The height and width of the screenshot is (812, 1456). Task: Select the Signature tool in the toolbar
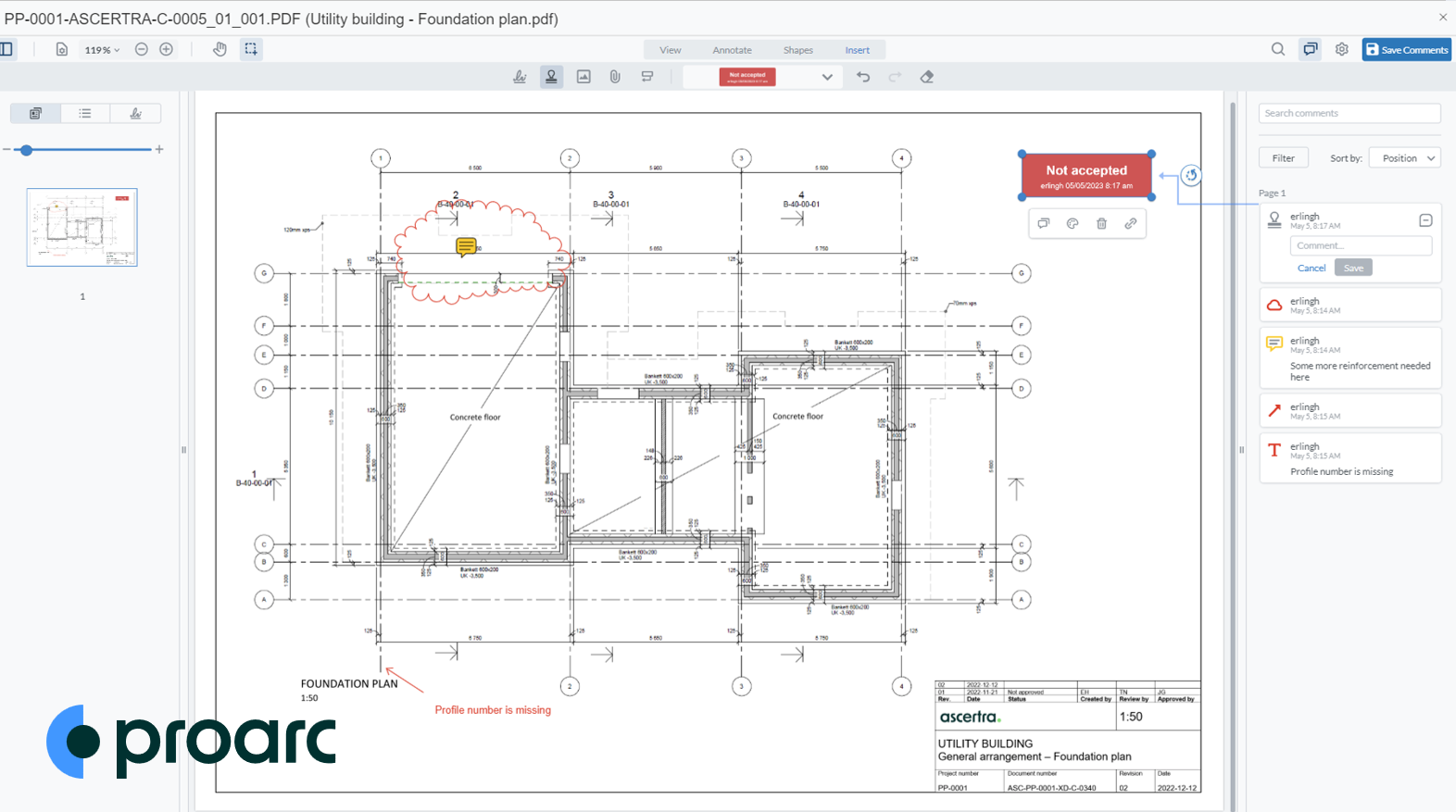tap(520, 77)
